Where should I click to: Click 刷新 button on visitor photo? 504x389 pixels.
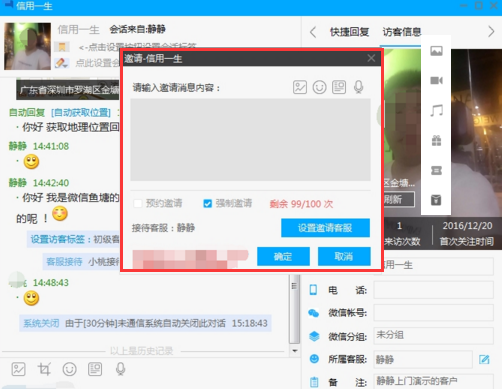[x=399, y=199]
